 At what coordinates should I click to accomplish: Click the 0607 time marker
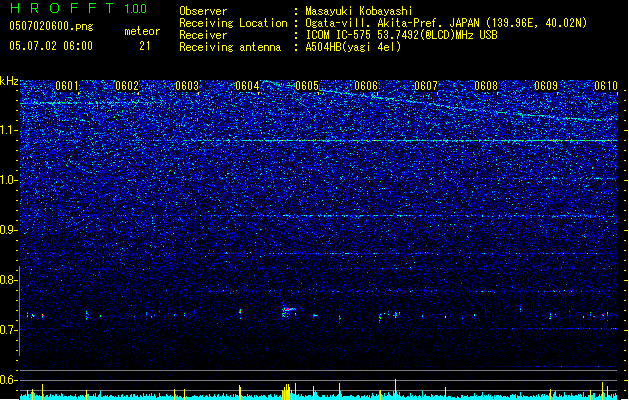tap(426, 86)
